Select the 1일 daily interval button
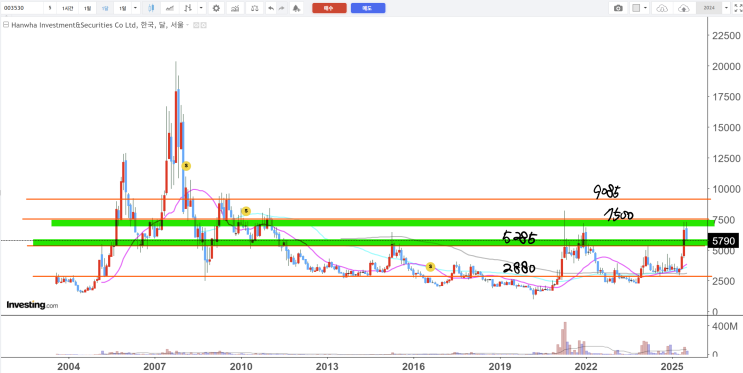This screenshot has height=373, width=743. click(87, 8)
